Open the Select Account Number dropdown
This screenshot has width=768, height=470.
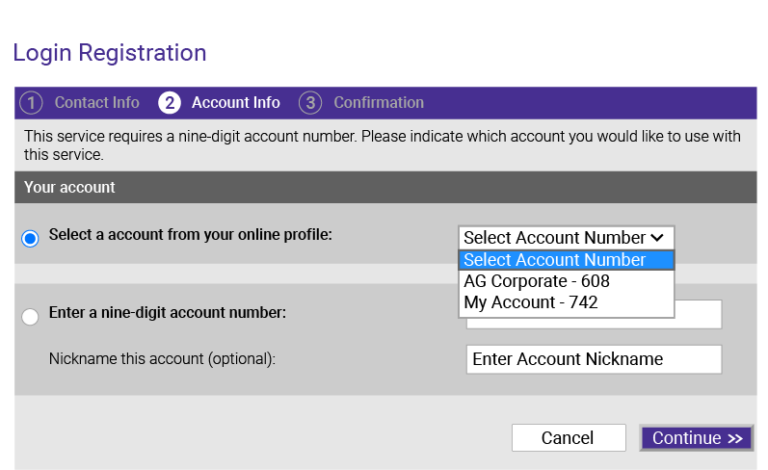(x=566, y=237)
